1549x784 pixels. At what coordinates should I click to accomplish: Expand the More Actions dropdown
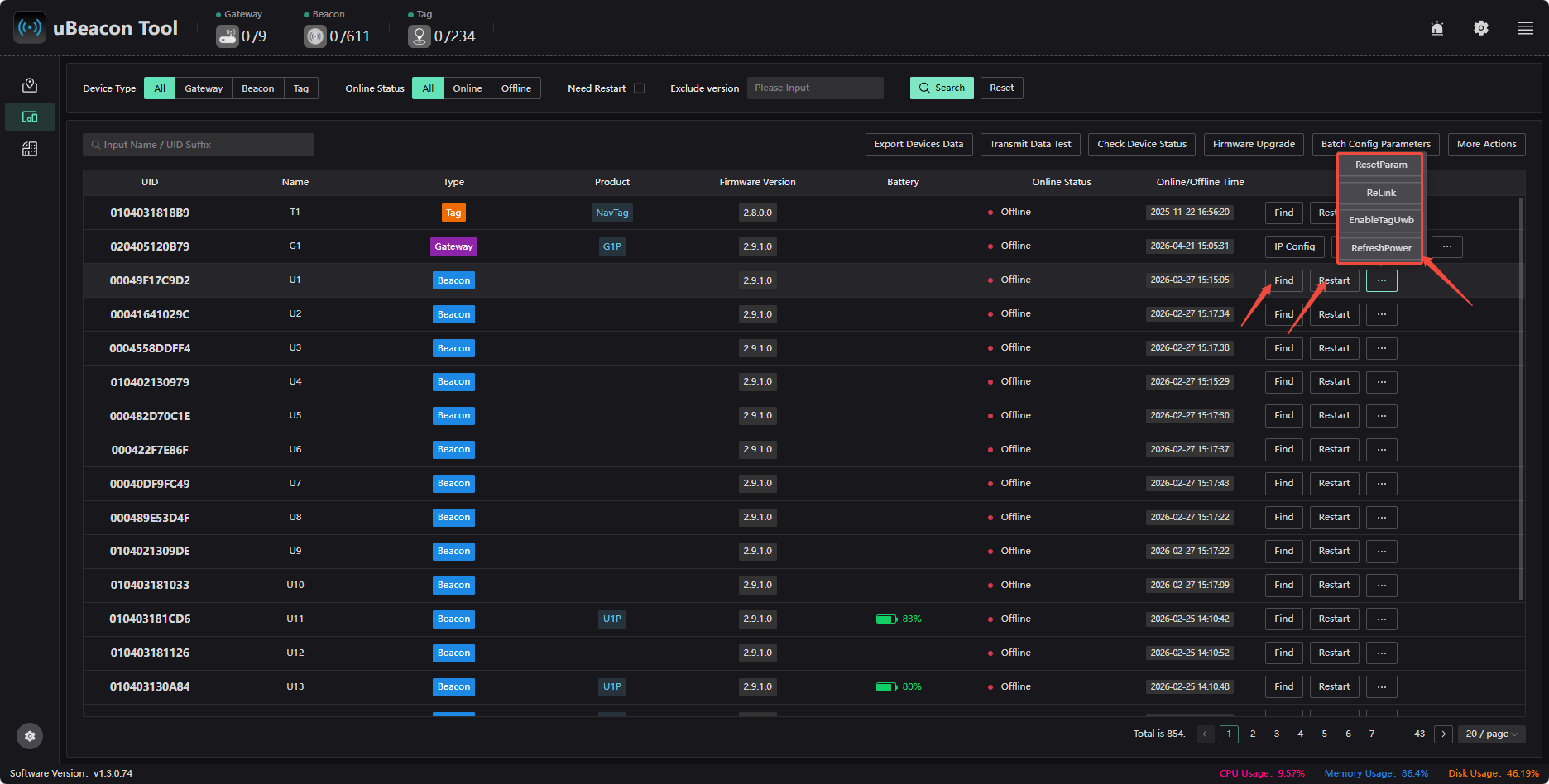coord(1486,144)
